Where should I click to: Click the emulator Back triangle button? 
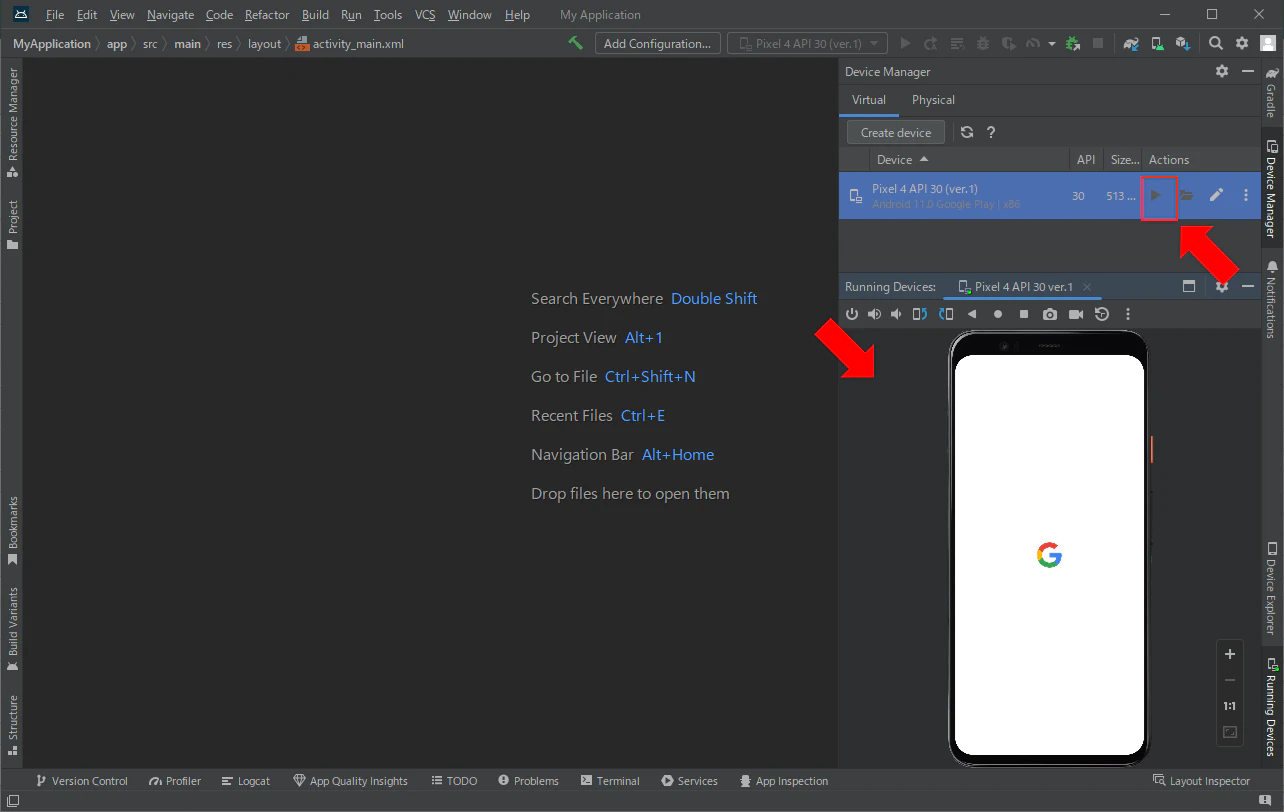pyautogui.click(x=972, y=314)
